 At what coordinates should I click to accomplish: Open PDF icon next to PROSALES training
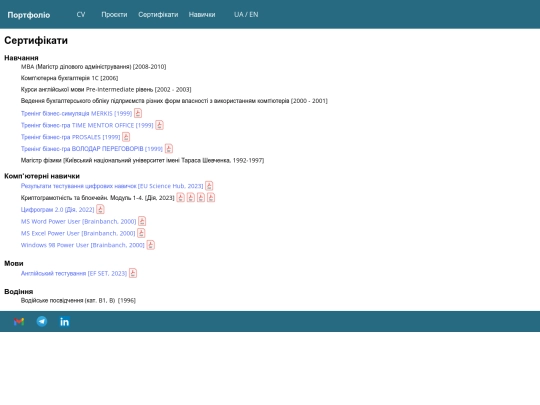126,137
